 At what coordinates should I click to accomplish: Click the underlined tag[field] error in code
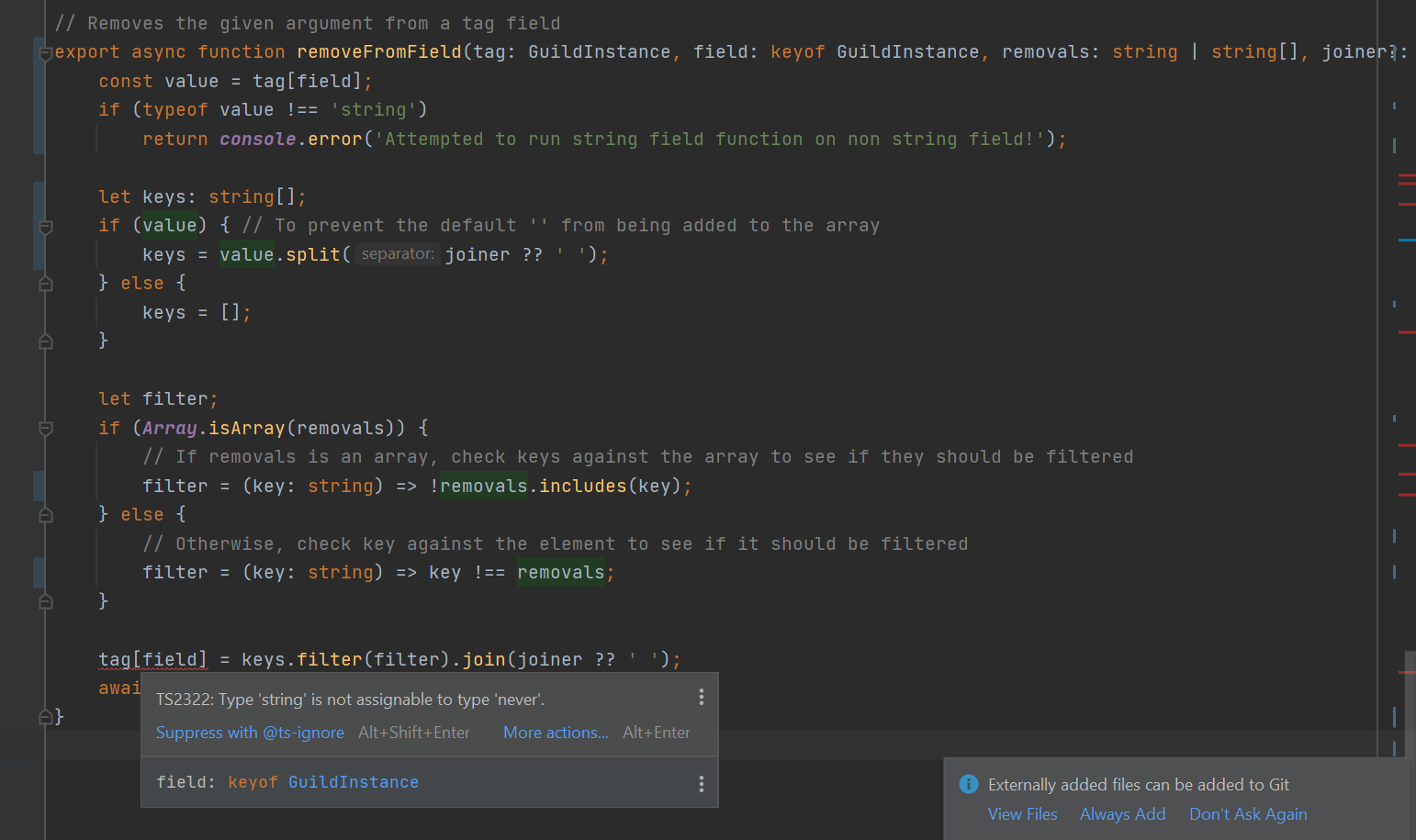(x=152, y=658)
